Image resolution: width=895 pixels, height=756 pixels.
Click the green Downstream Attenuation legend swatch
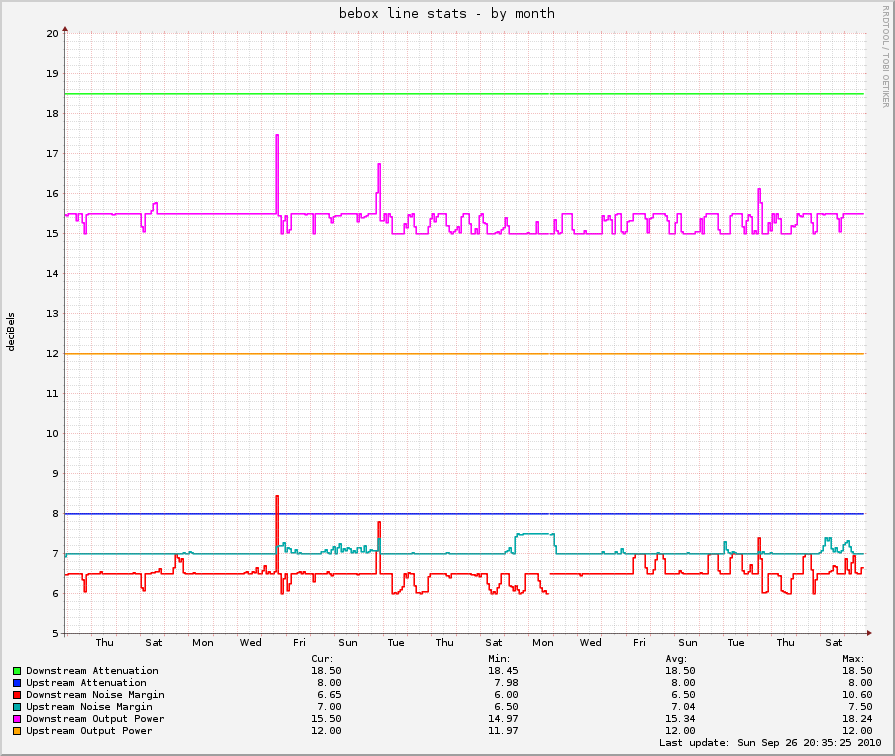pos(17,671)
